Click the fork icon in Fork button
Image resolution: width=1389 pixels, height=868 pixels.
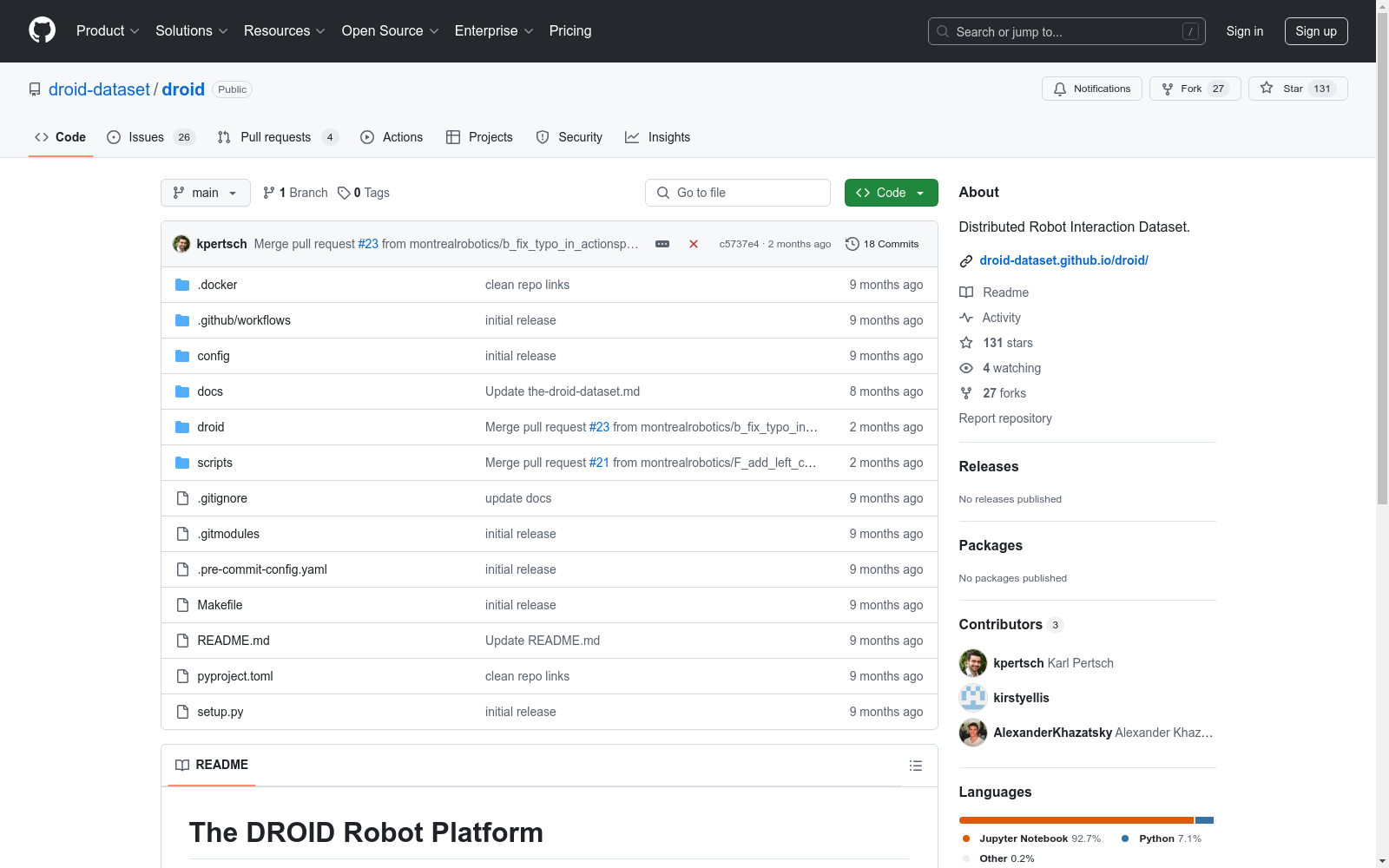[1168, 89]
